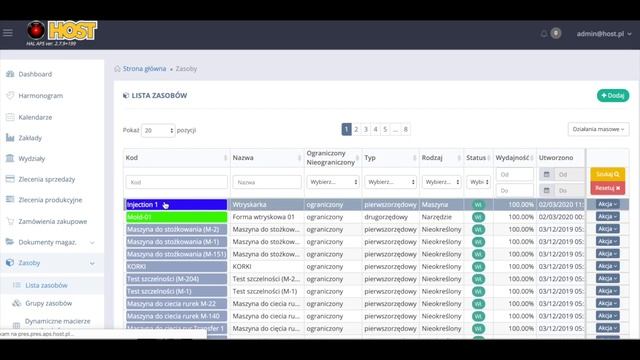The image size is (640, 360).
Task: Click the Kalendarze sidebar icon
Action: (x=10, y=117)
